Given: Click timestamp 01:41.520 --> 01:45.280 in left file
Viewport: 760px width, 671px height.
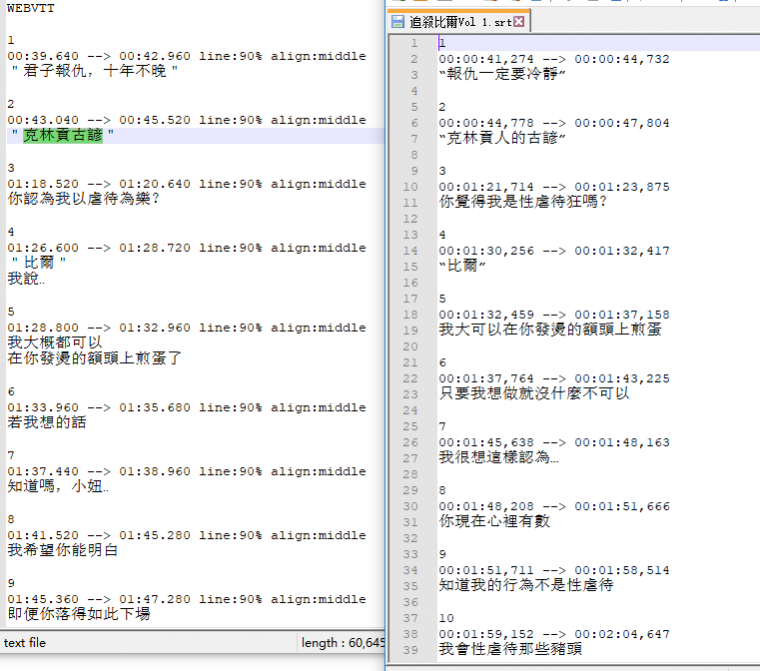Looking at the screenshot, I should (99, 536).
